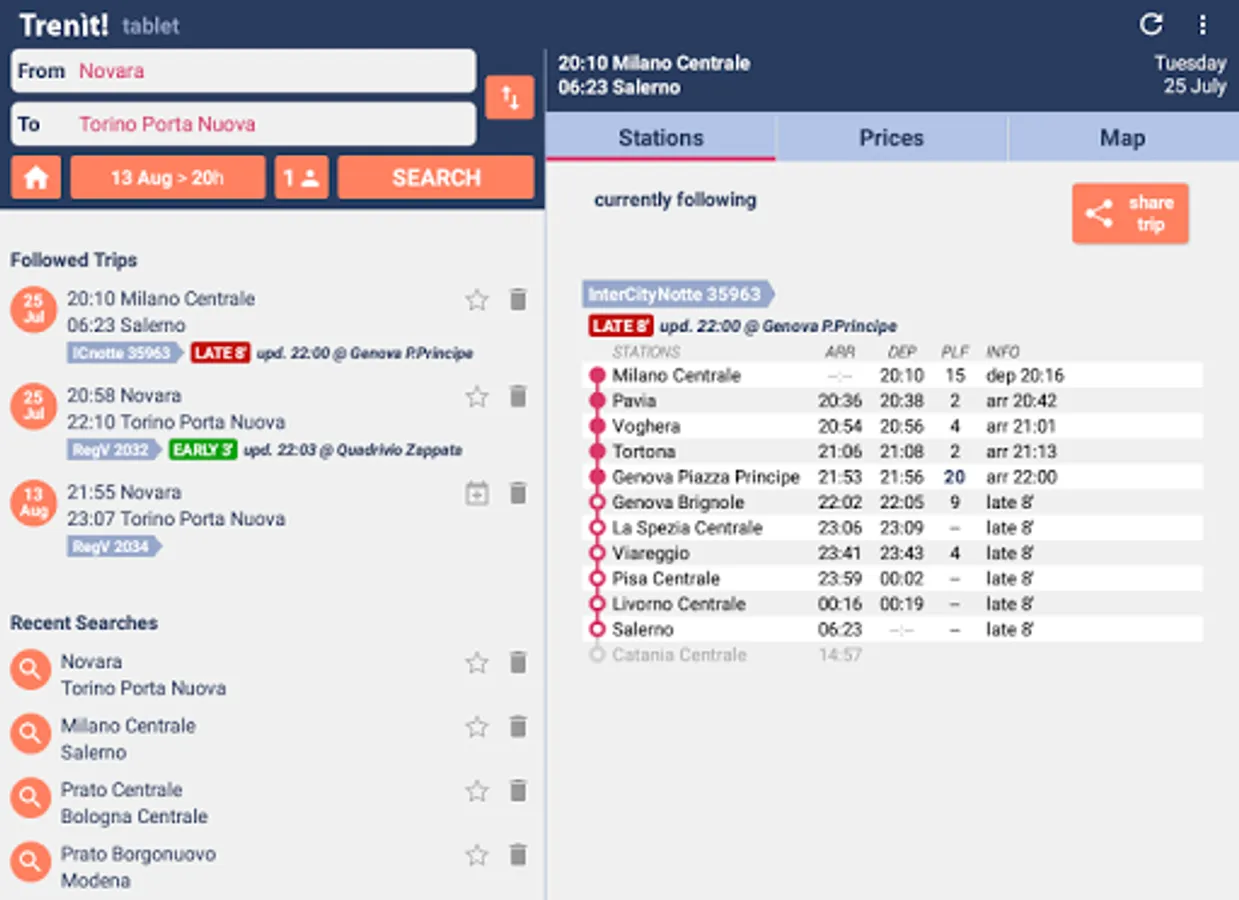The width and height of the screenshot is (1239, 900).
Task: Open the passenger count selector
Action: point(301,178)
